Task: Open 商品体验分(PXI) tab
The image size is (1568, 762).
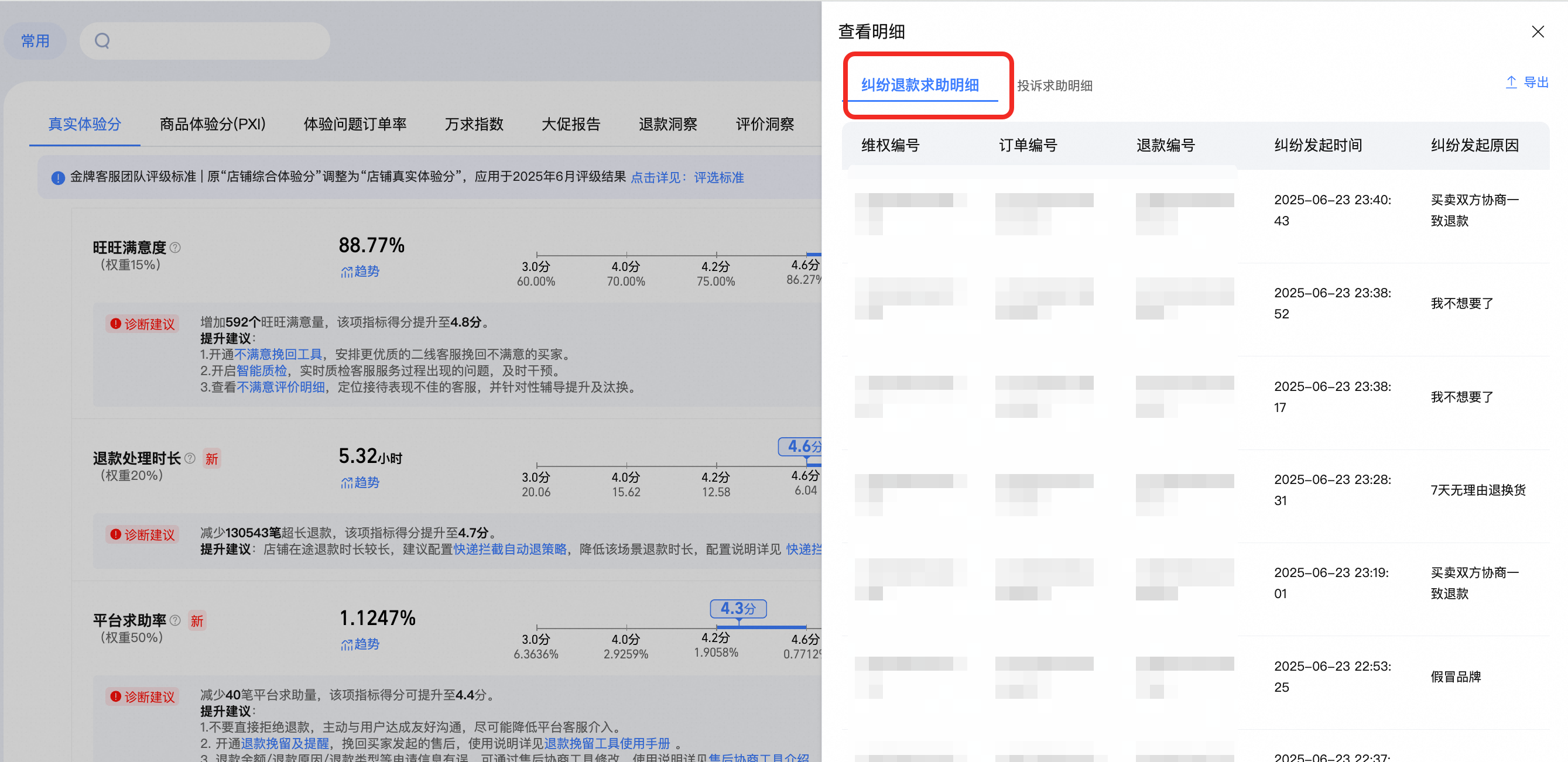Action: pyautogui.click(x=213, y=124)
